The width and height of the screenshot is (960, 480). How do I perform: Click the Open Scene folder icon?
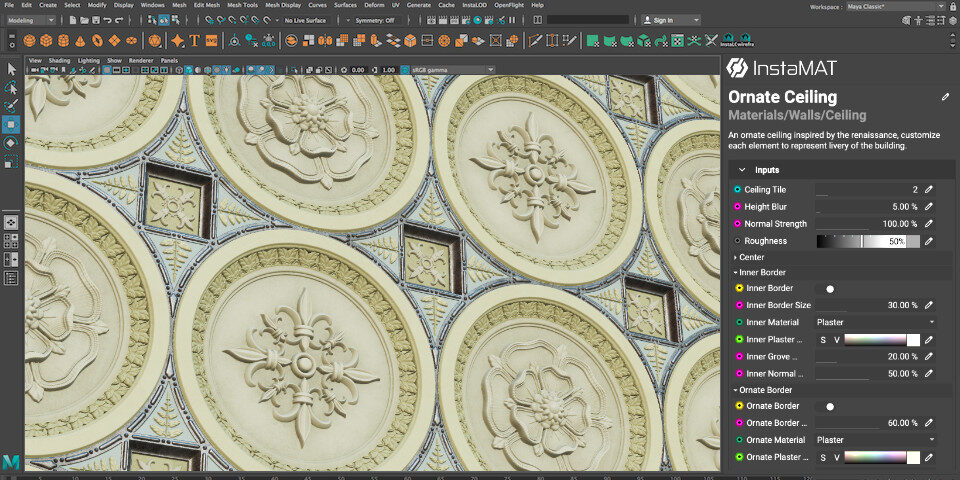point(84,20)
